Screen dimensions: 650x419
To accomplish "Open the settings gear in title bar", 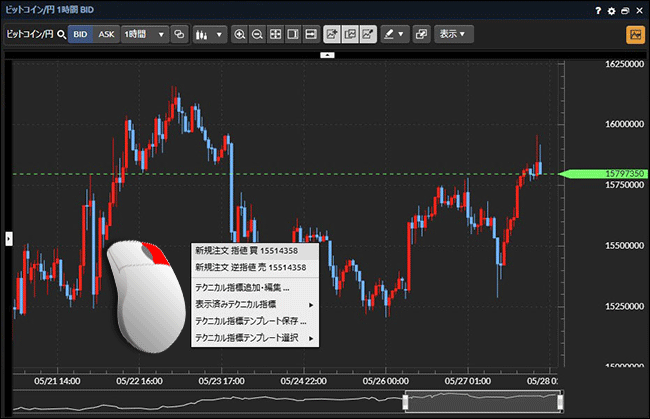I will (x=611, y=10).
